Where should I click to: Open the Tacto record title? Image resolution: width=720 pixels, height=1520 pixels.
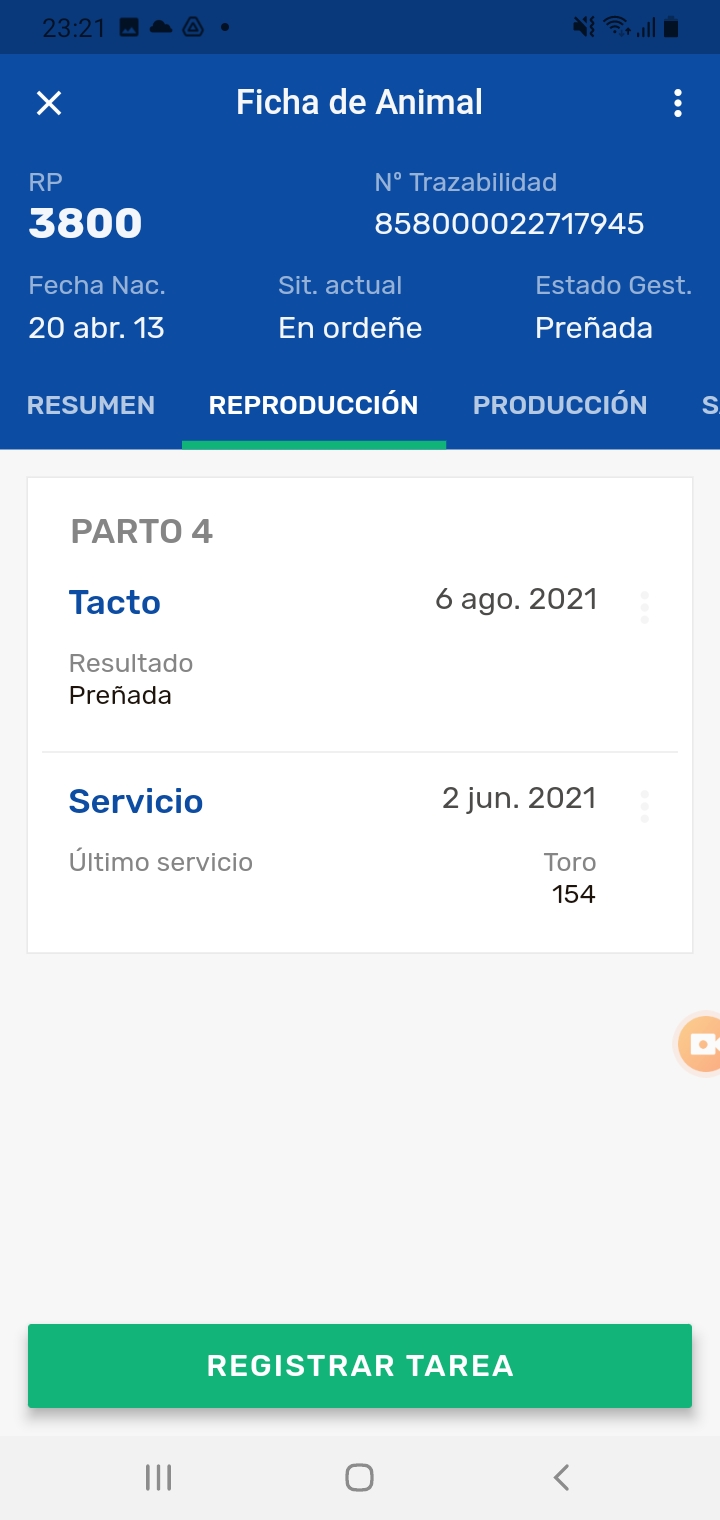point(115,602)
